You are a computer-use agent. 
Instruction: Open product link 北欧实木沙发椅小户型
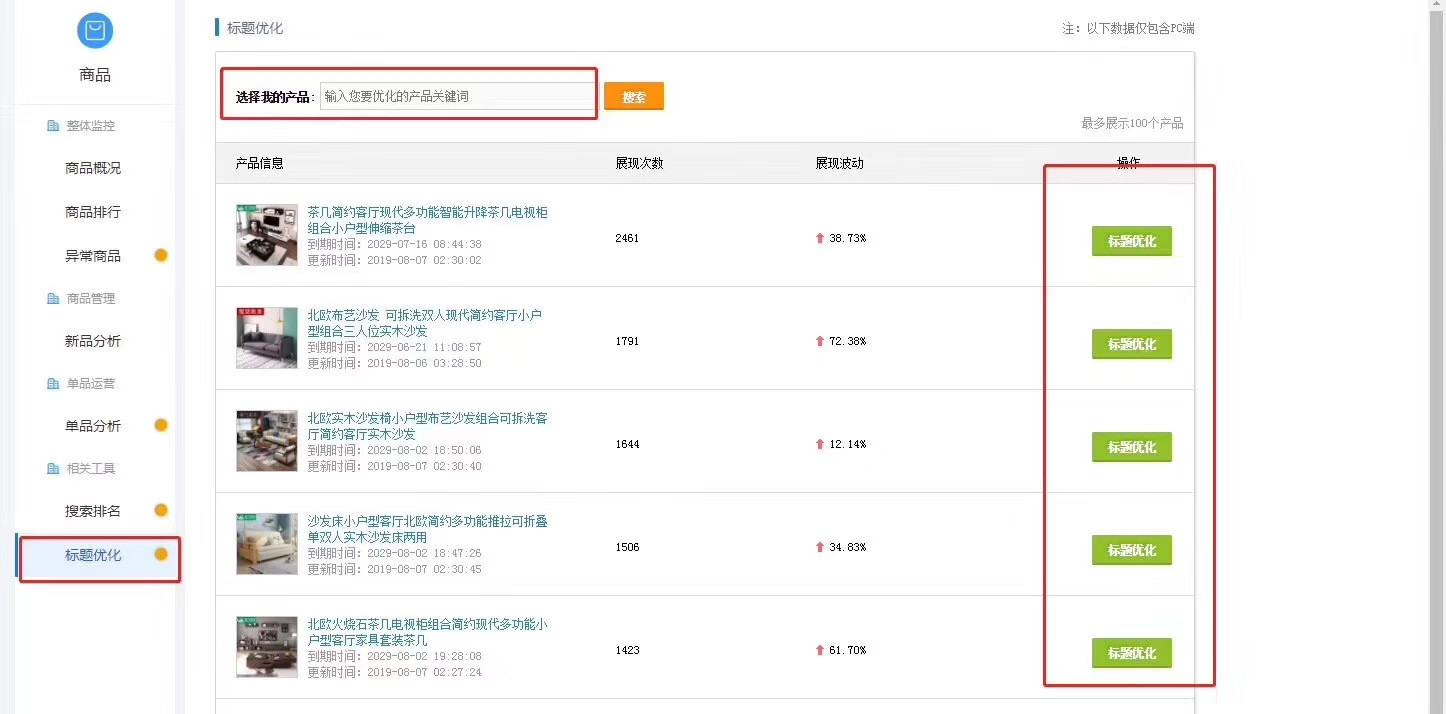point(427,426)
